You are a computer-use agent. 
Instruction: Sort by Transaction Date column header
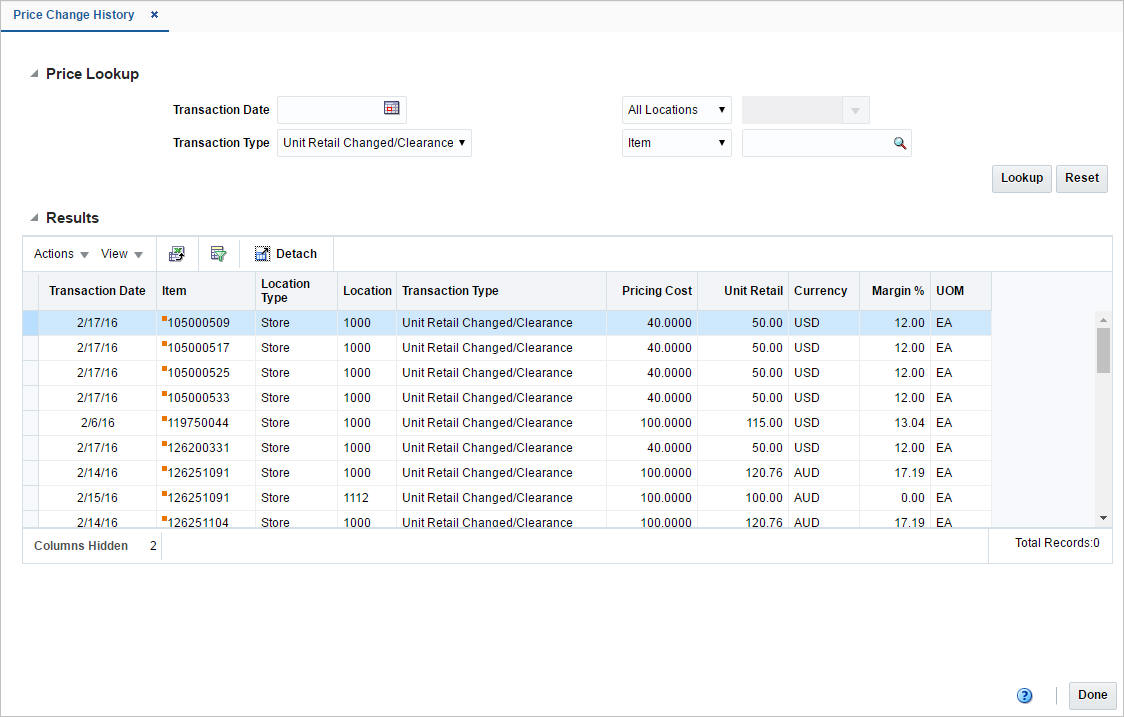tap(97, 291)
